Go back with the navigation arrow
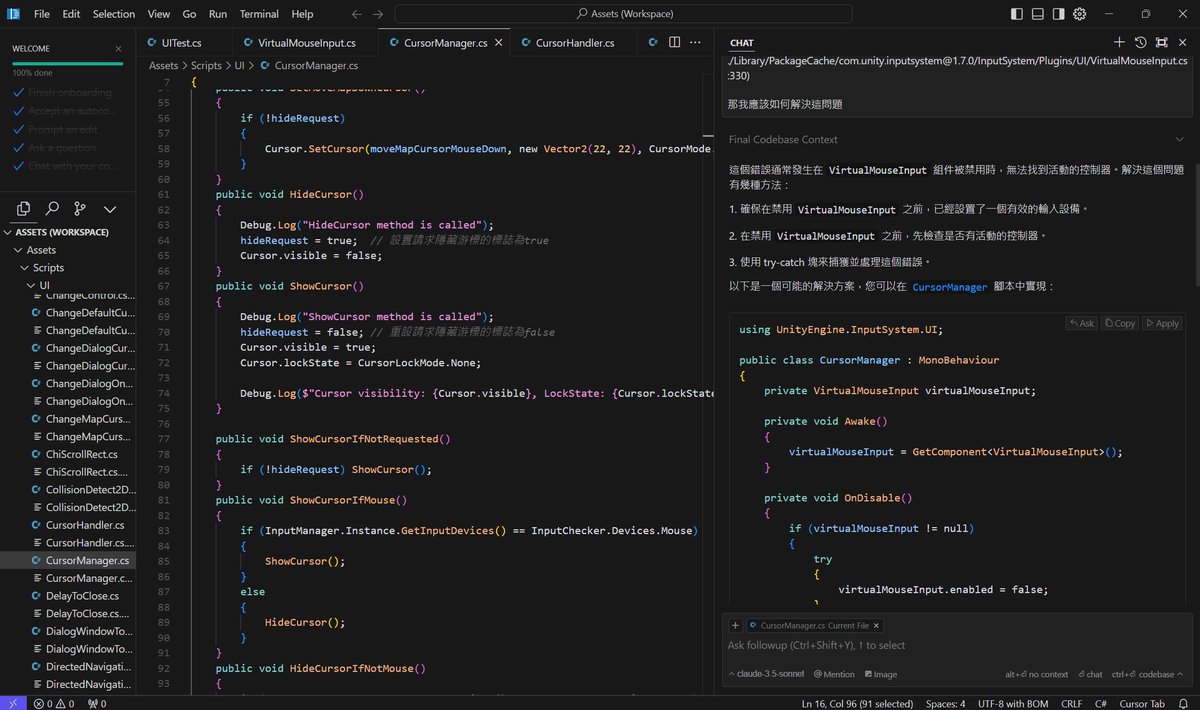This screenshot has height=710, width=1200. tap(357, 14)
